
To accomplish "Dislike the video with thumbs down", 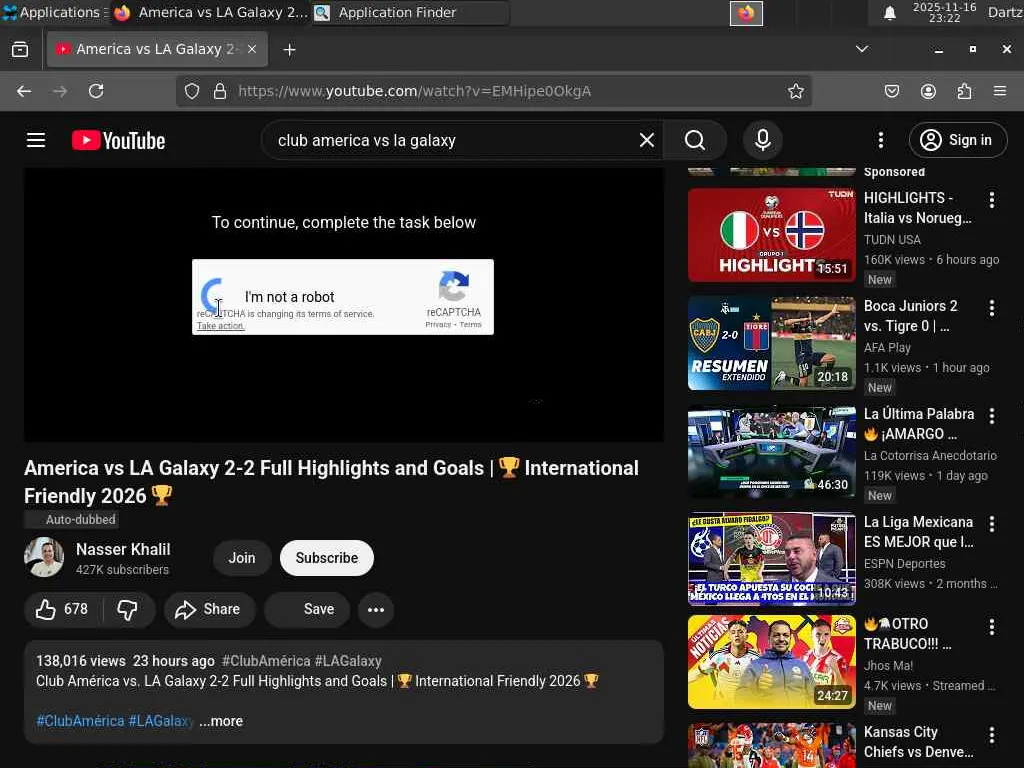I will click(127, 609).
